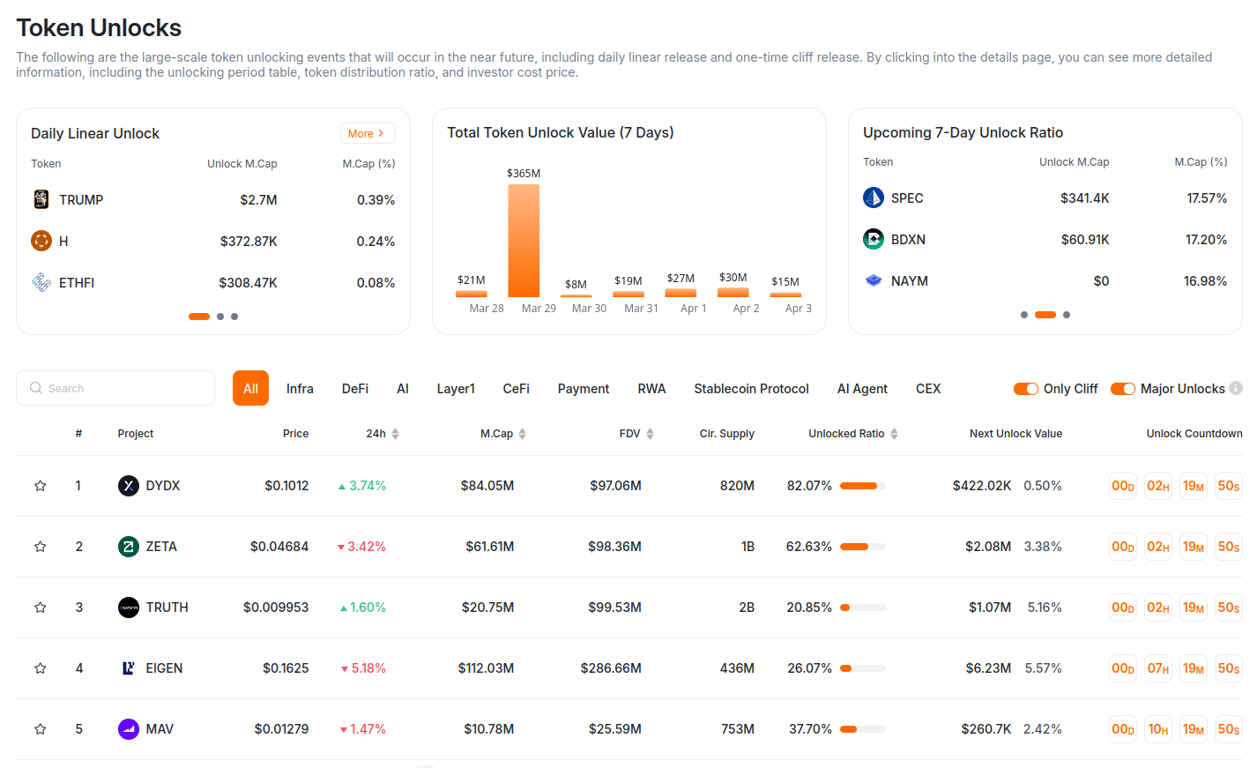Switch to the DeFi category tab
The image size is (1257, 768).
[354, 388]
